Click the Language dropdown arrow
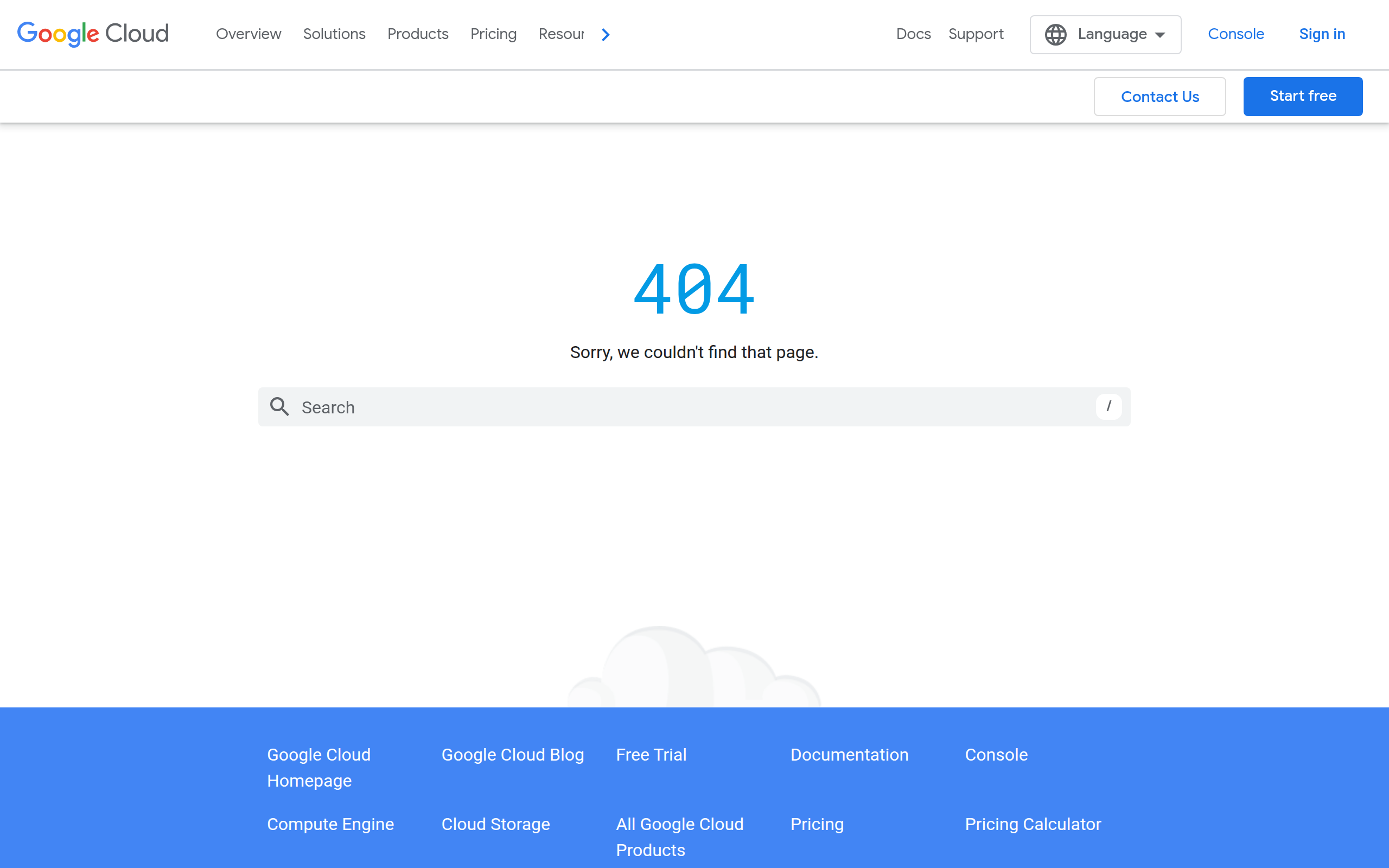1389x868 pixels. point(1160,35)
